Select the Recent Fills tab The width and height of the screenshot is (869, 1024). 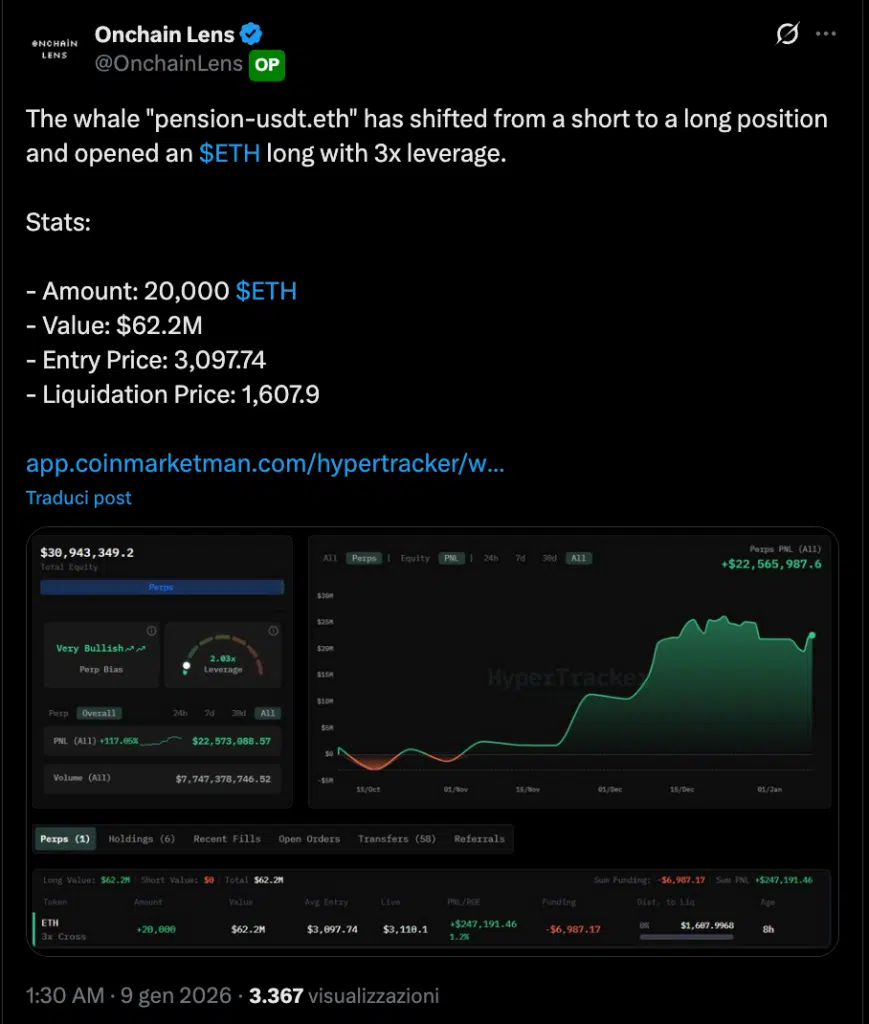pyautogui.click(x=226, y=838)
